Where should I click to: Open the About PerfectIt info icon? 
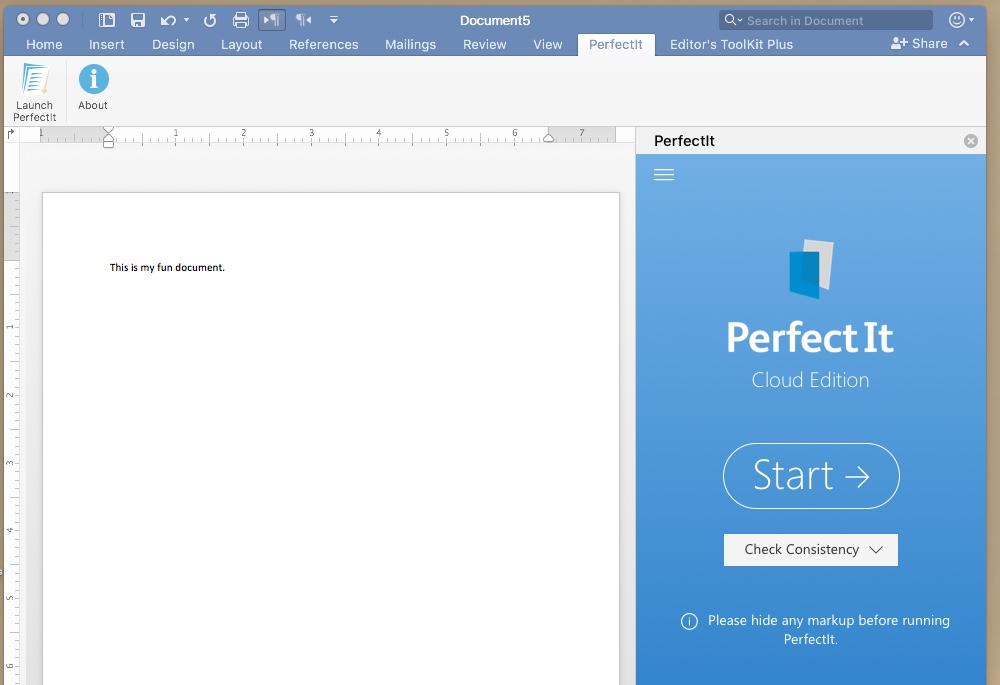coord(92,80)
